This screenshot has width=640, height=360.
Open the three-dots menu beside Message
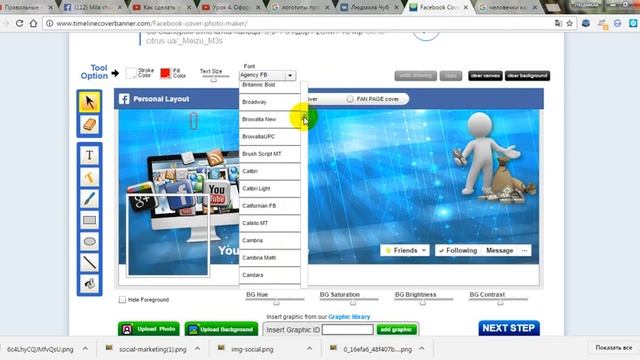[x=524, y=250]
